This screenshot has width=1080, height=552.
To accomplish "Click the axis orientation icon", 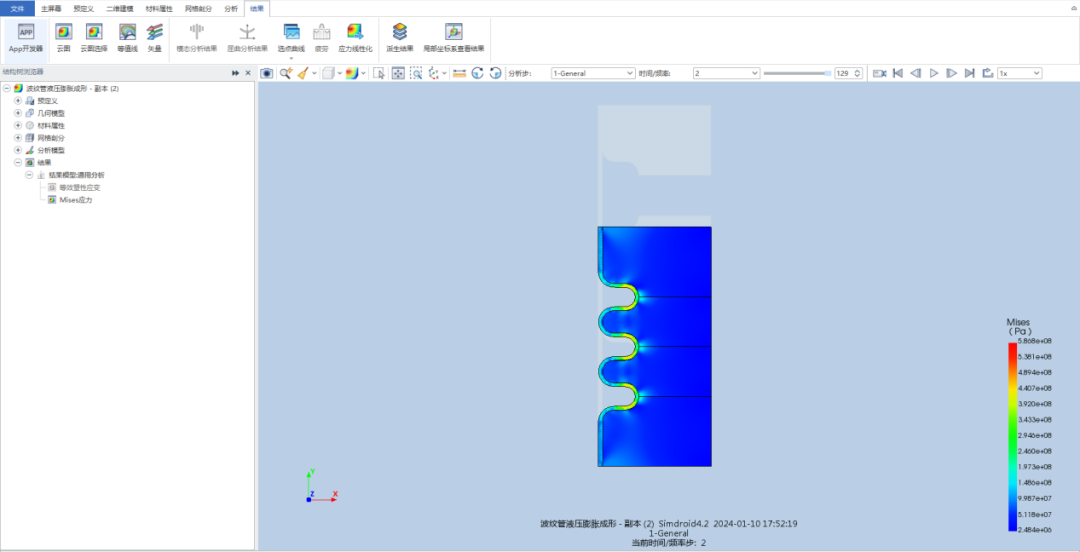I will click(434, 73).
